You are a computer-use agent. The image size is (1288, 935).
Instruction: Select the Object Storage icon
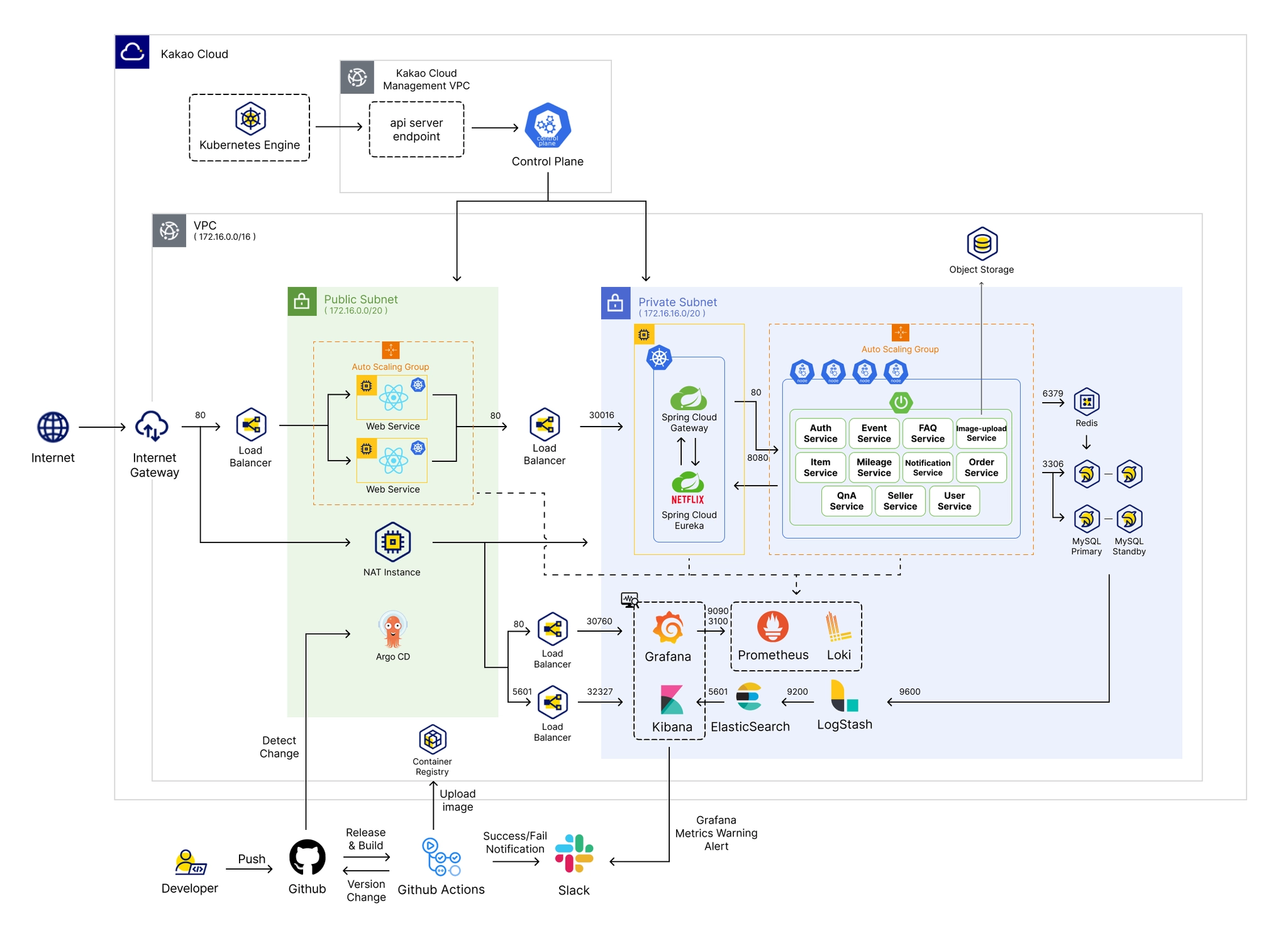point(982,244)
